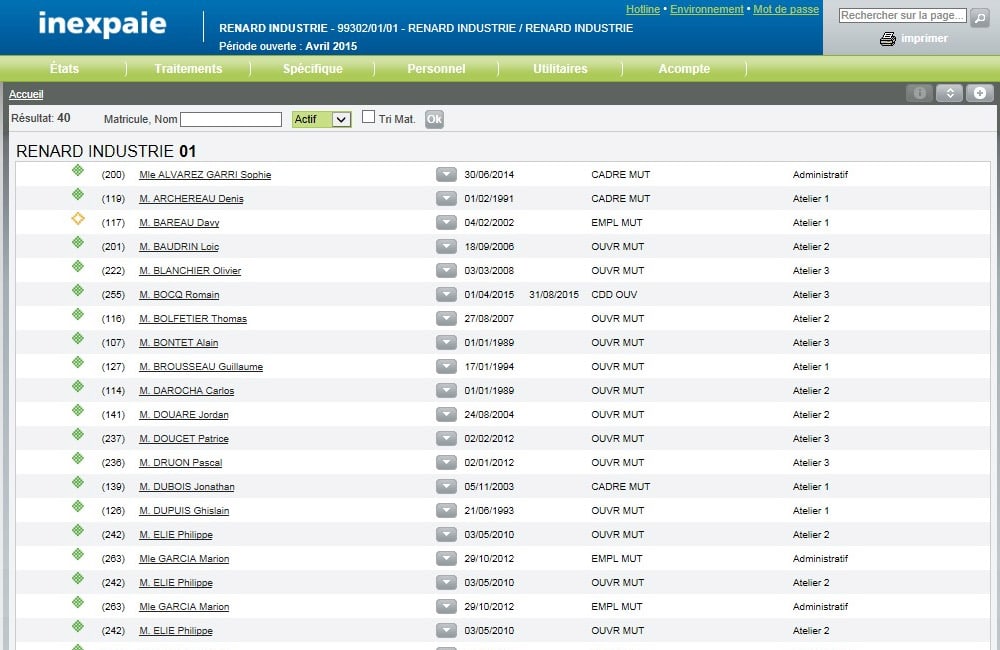1000x650 pixels.
Task: Open employee M. DOUARE Jordan
Action: [184, 415]
